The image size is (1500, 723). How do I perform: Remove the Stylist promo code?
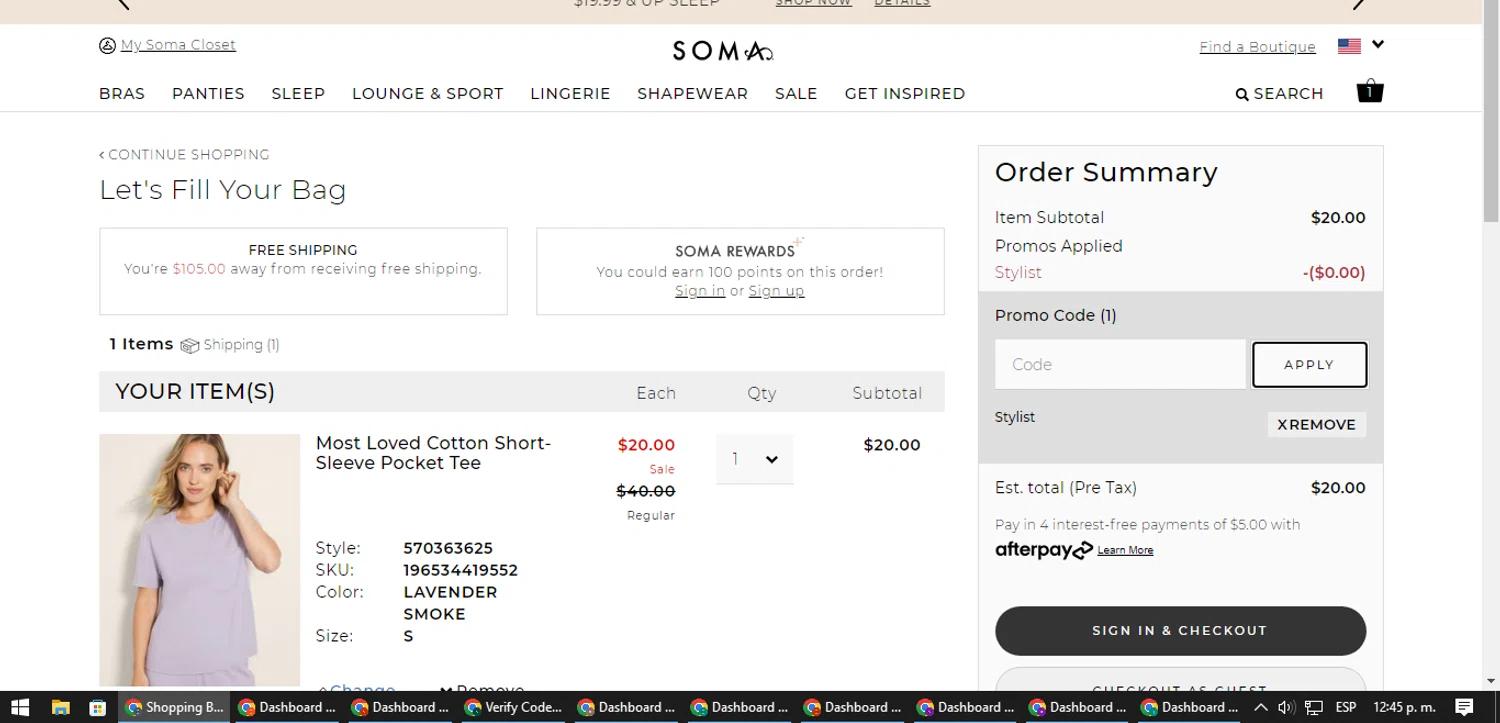tap(1316, 425)
